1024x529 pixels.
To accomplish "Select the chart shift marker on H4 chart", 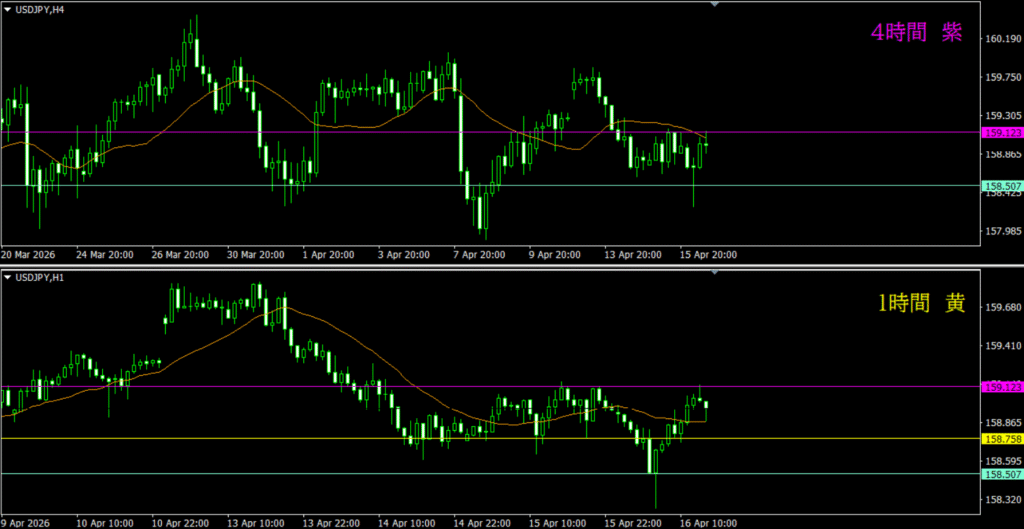I will pos(714,5).
